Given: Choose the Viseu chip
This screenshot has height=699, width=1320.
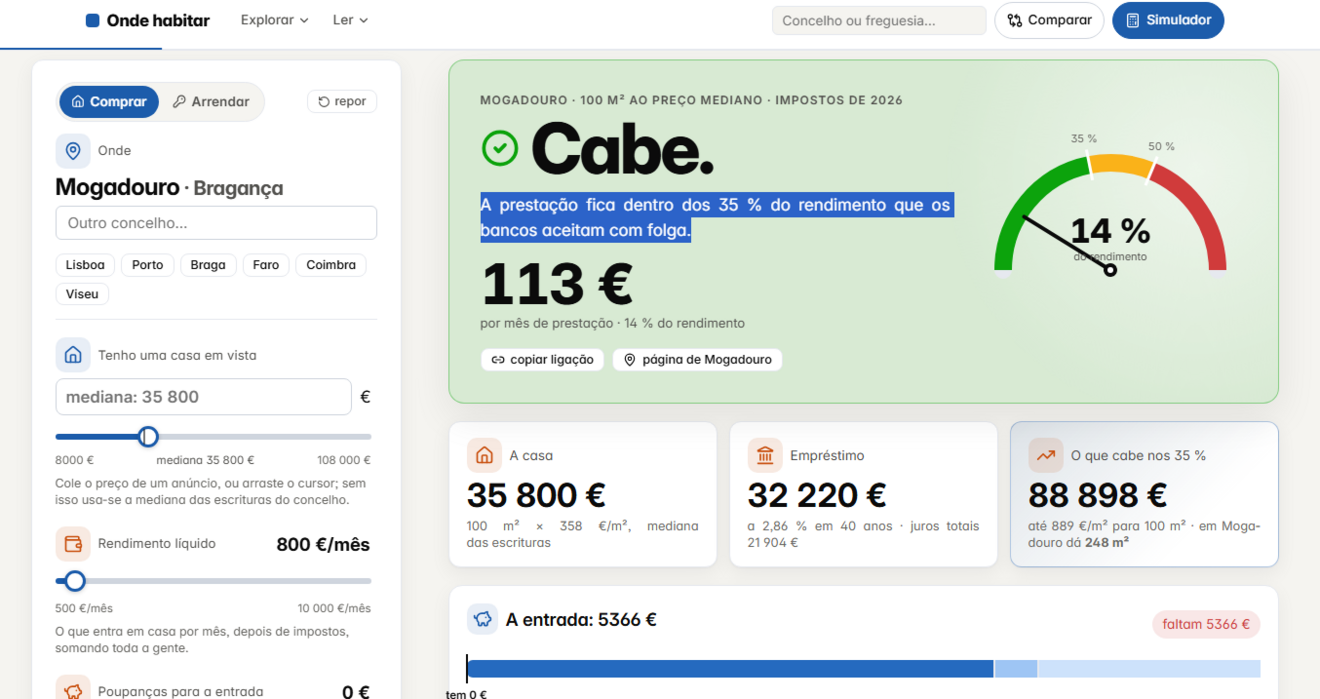Looking at the screenshot, I should click(x=82, y=294).
